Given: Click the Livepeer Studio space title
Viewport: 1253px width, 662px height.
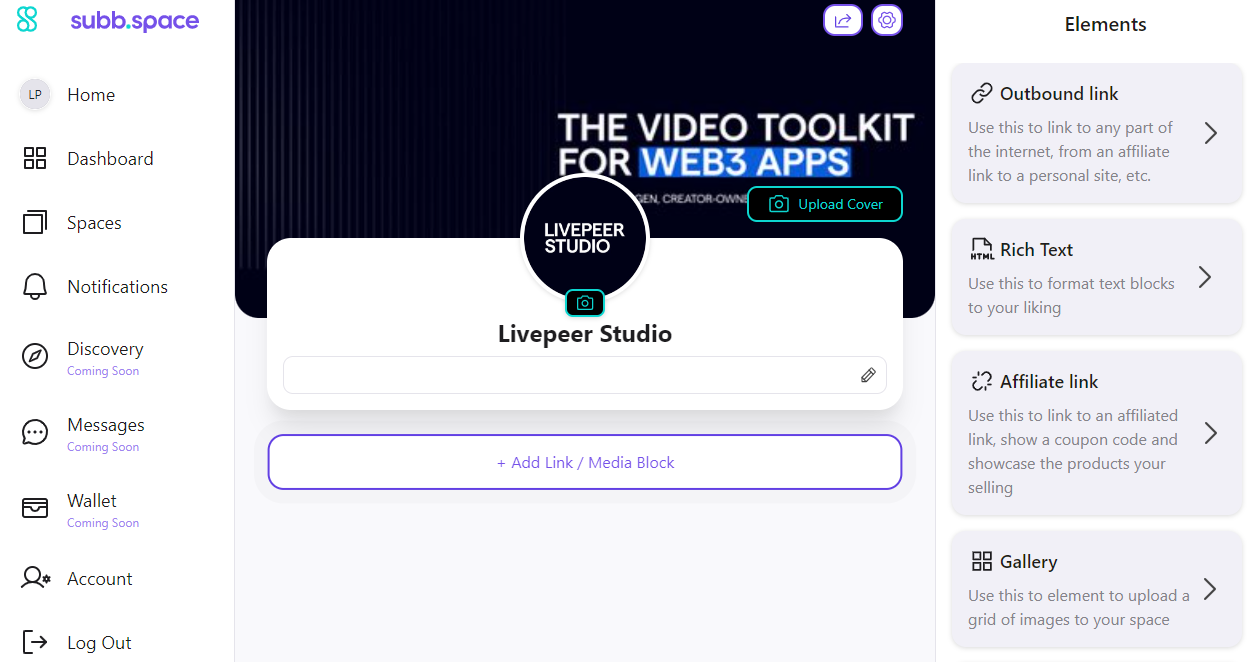Looking at the screenshot, I should click(585, 334).
